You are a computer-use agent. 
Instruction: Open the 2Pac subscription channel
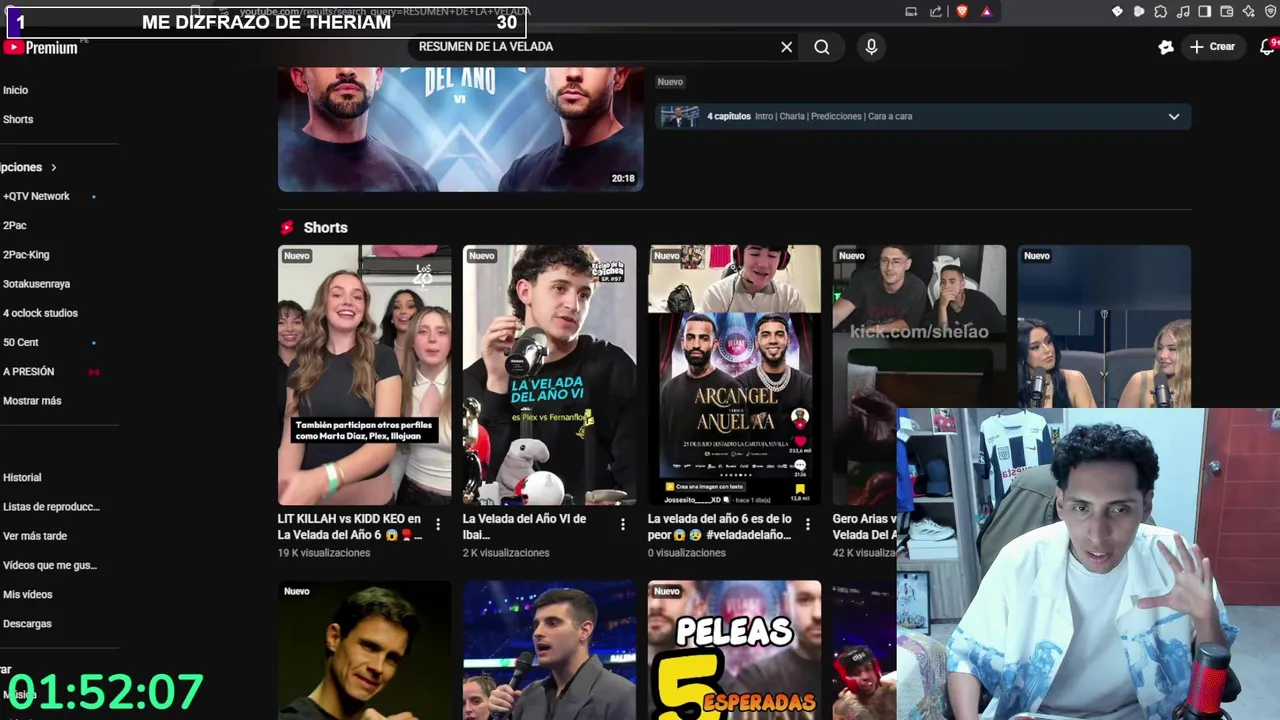[15, 225]
